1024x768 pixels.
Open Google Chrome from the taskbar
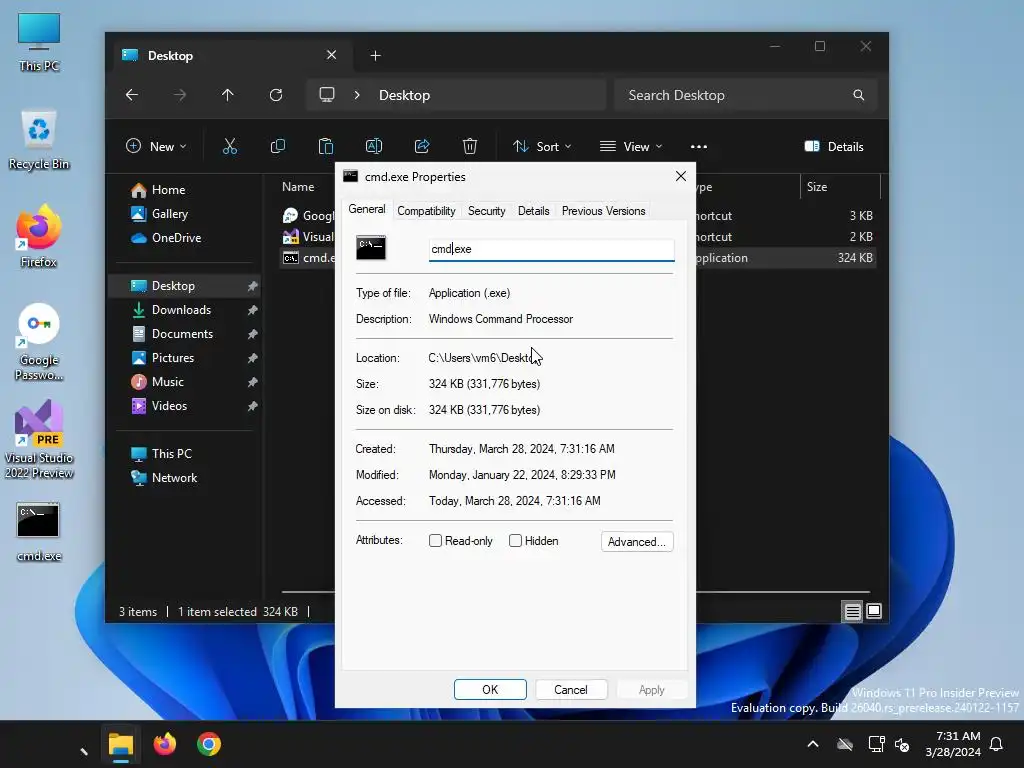pos(209,744)
